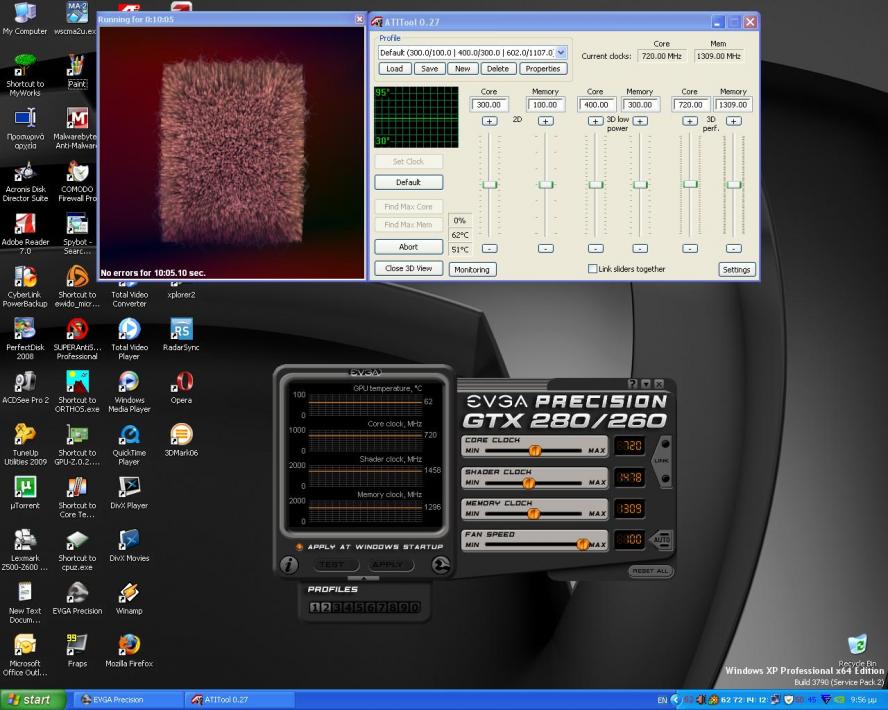
Task: Open Fraps desktop icon
Action: tap(77, 651)
